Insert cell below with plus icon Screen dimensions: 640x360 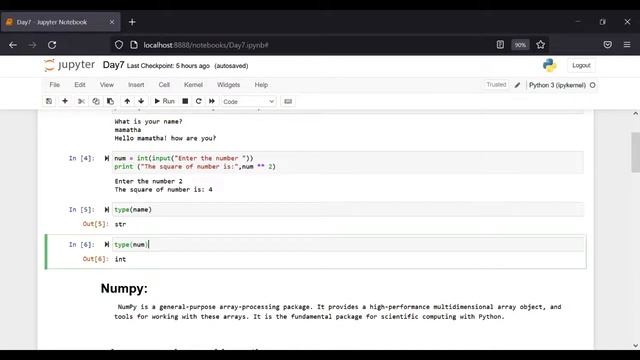[x=65, y=101]
